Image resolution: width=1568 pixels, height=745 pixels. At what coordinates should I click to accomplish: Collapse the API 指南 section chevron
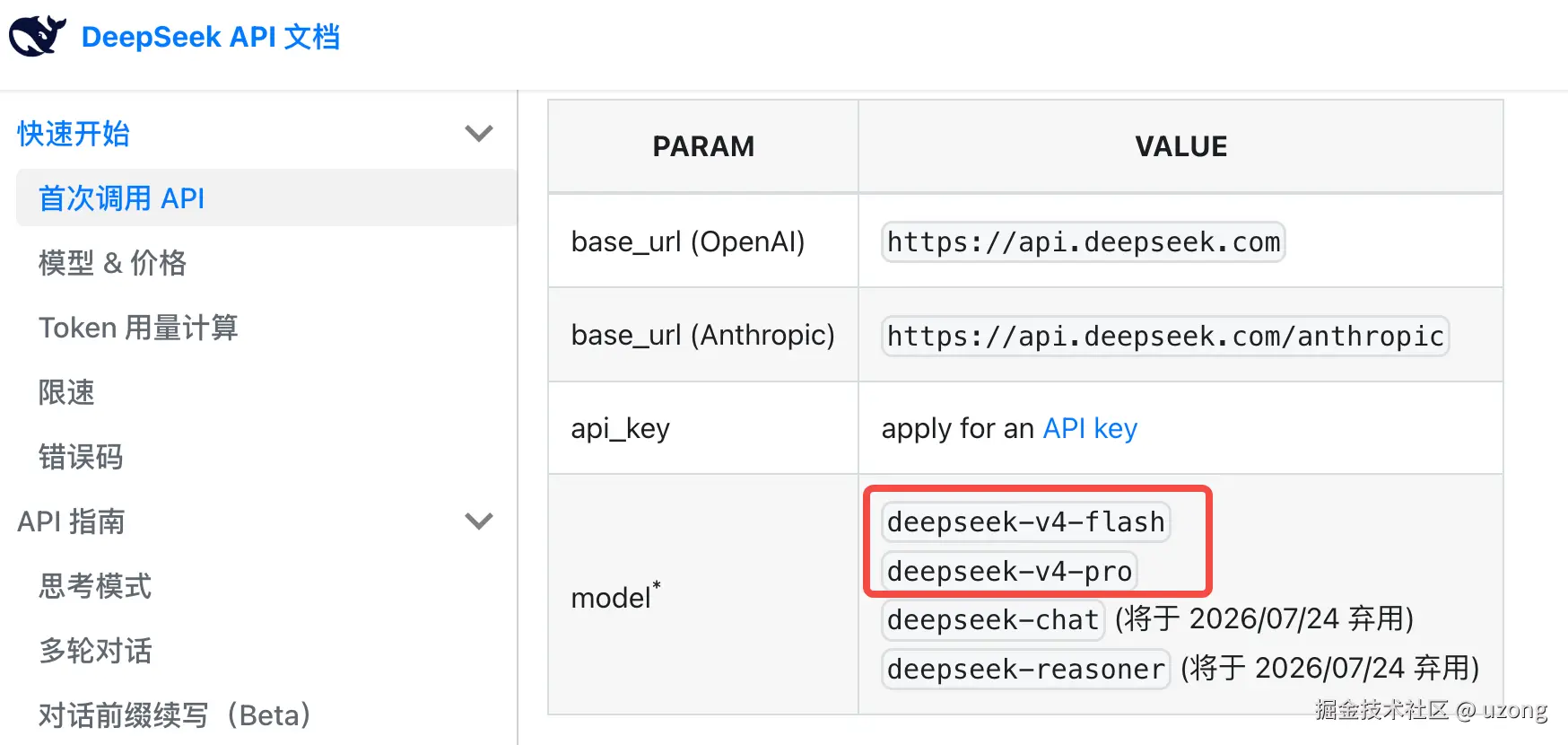(479, 521)
